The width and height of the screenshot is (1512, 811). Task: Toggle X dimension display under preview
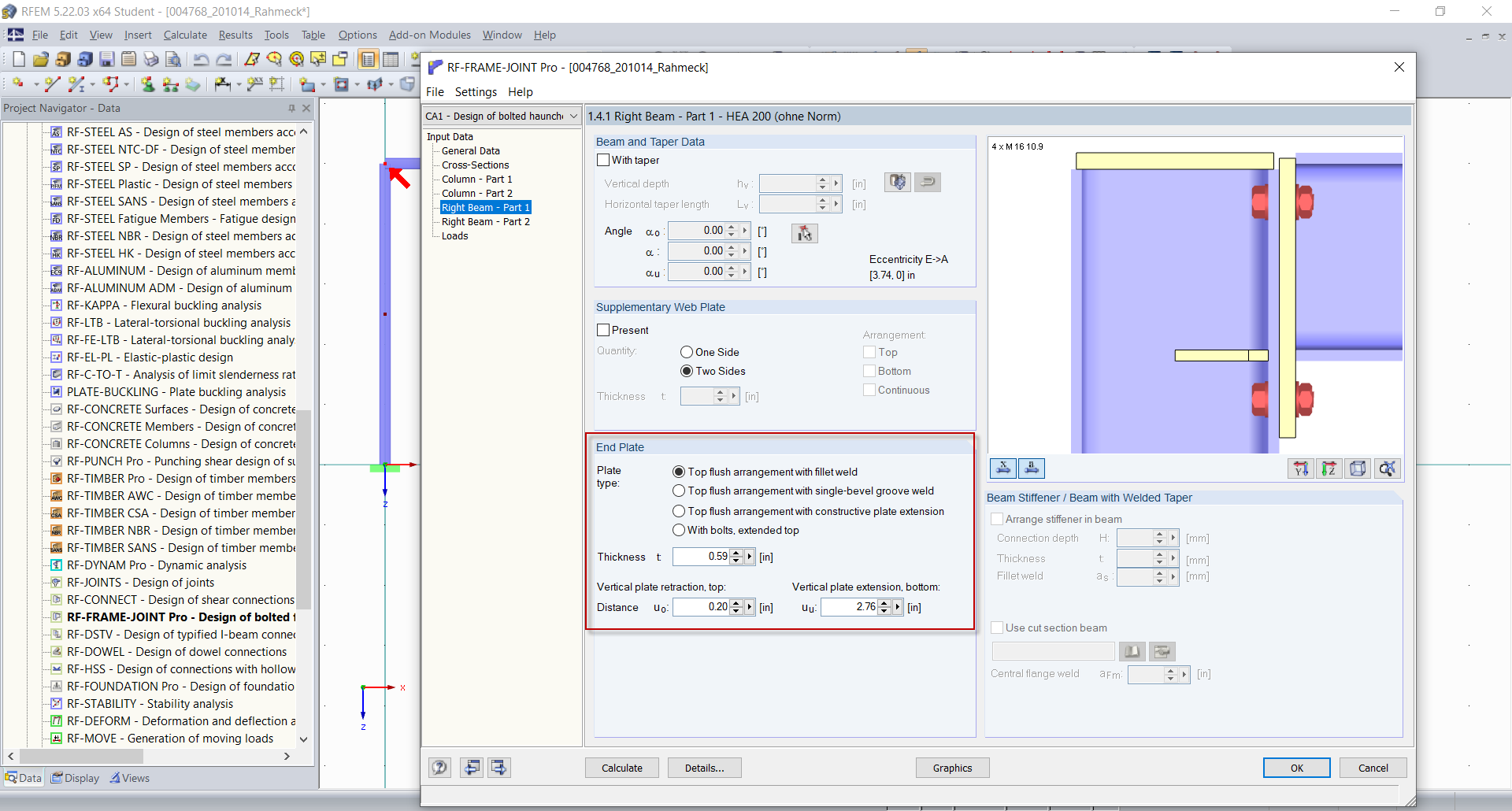tap(1003, 468)
